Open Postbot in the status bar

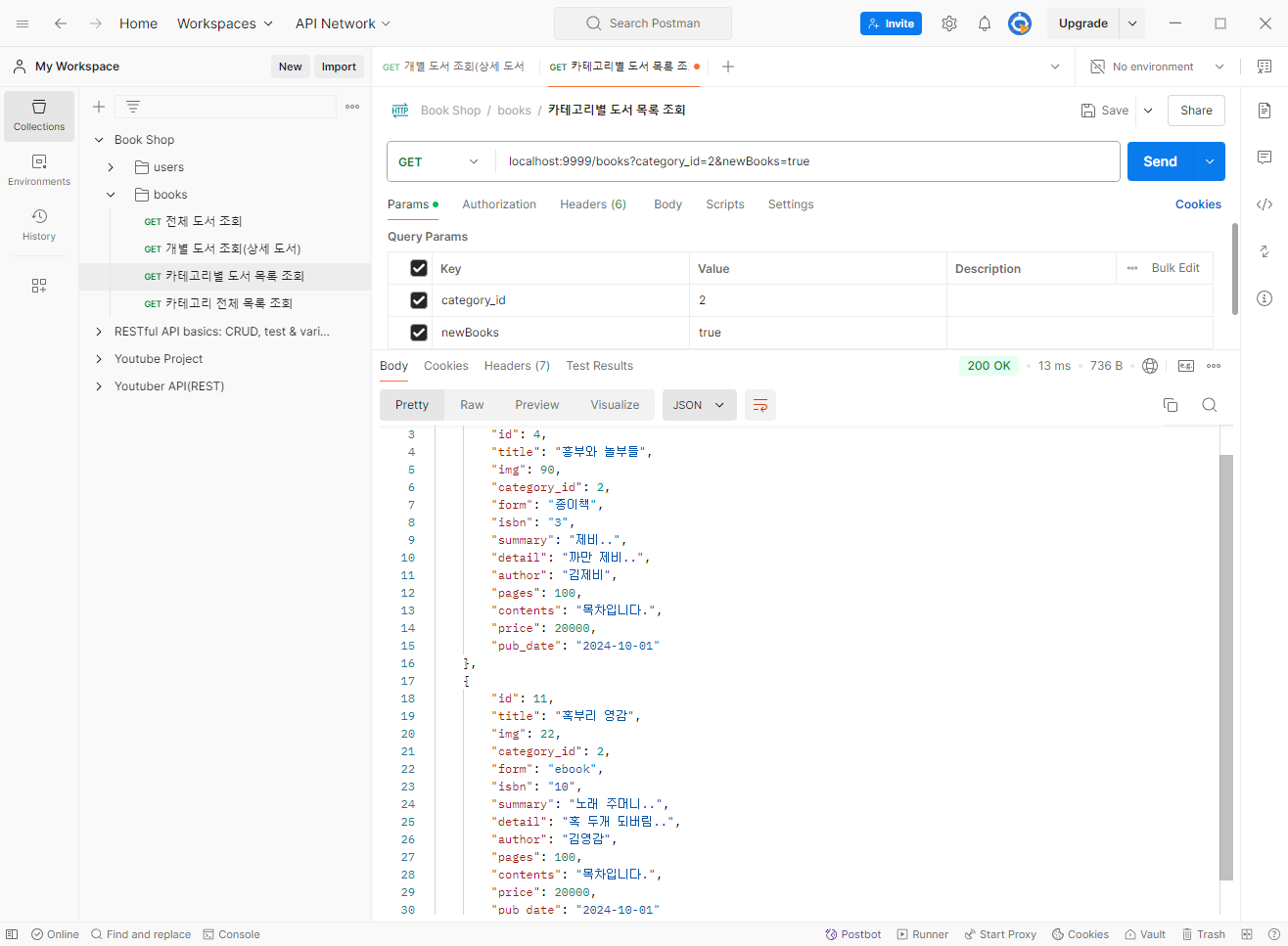853,934
